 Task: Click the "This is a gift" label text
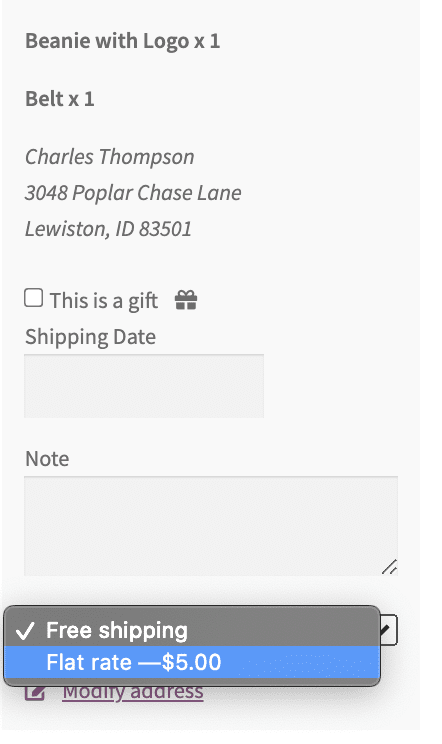[104, 301]
